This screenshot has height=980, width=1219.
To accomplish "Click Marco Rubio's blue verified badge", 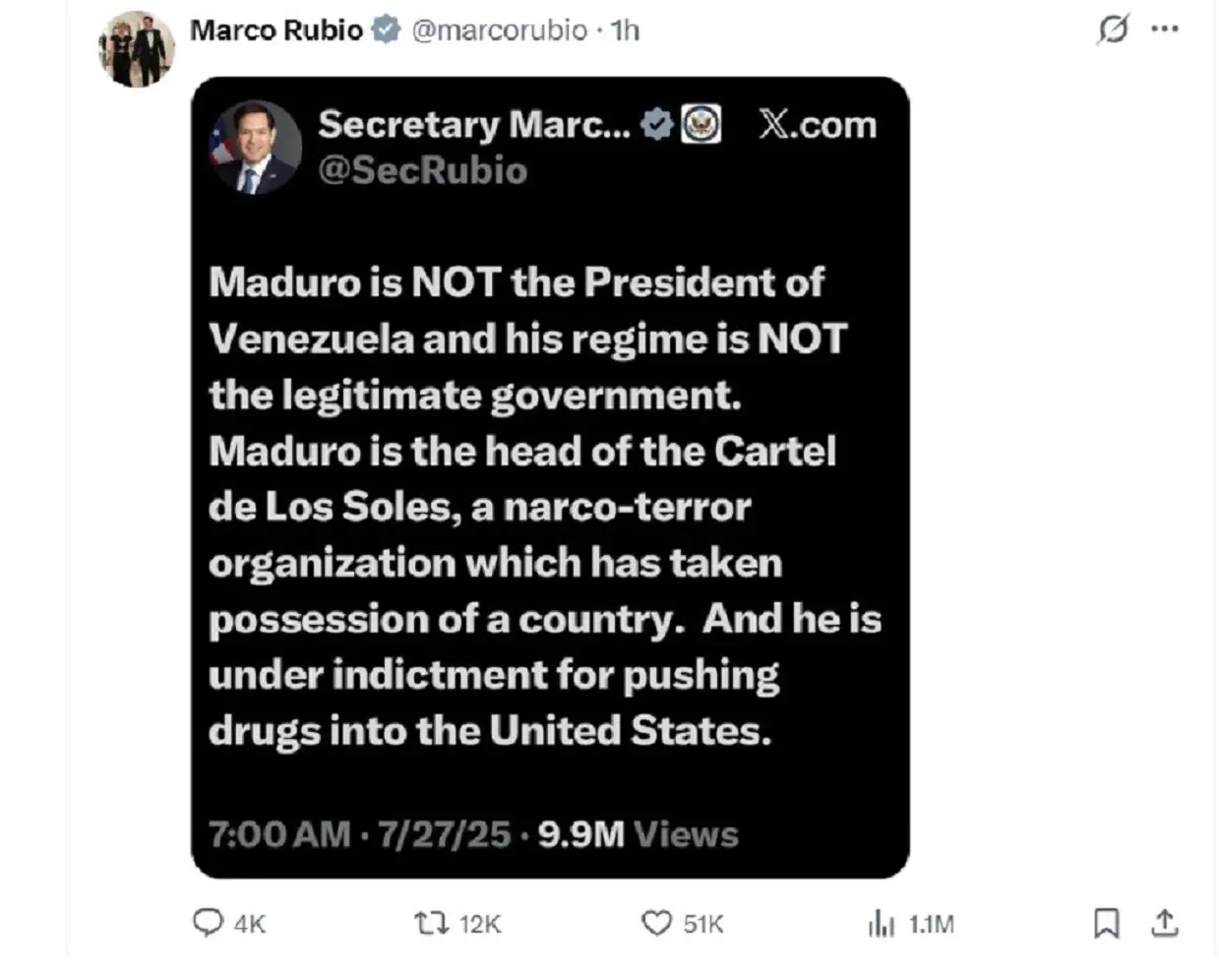I will [x=386, y=31].
